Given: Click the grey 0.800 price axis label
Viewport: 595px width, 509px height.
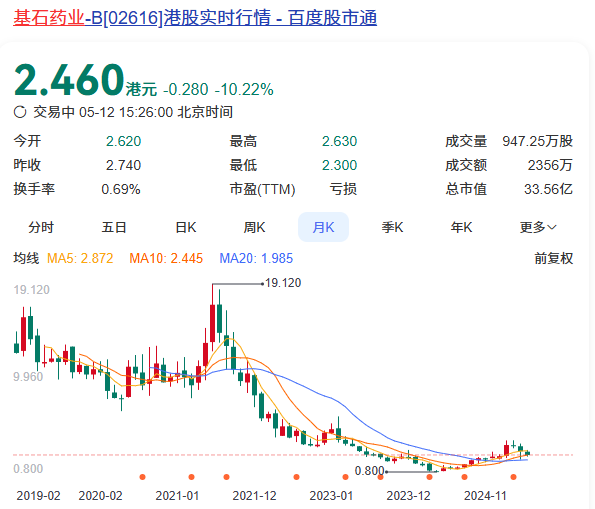Looking at the screenshot, I should pos(28,469).
